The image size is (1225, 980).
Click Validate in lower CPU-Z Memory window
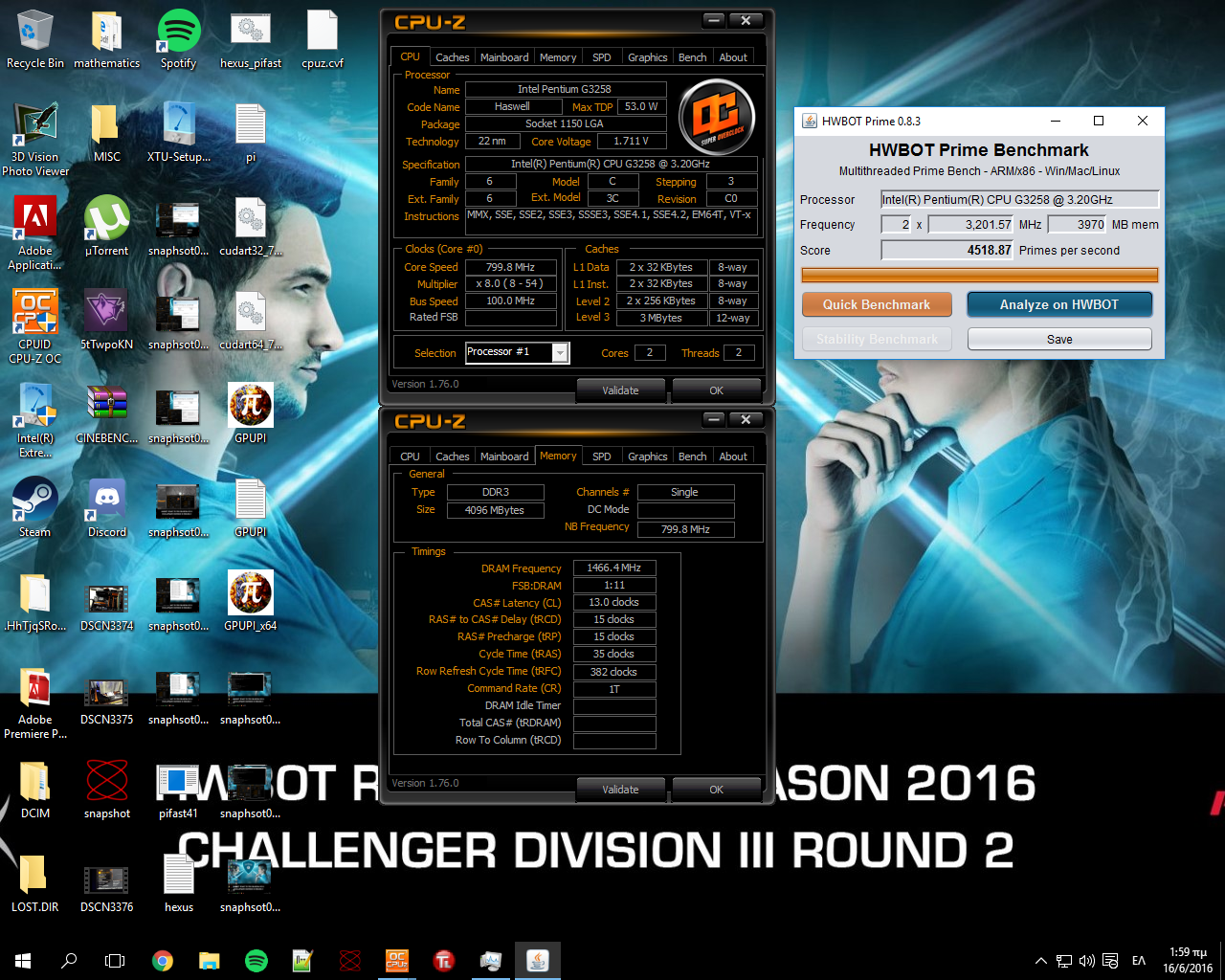pyautogui.click(x=620, y=790)
